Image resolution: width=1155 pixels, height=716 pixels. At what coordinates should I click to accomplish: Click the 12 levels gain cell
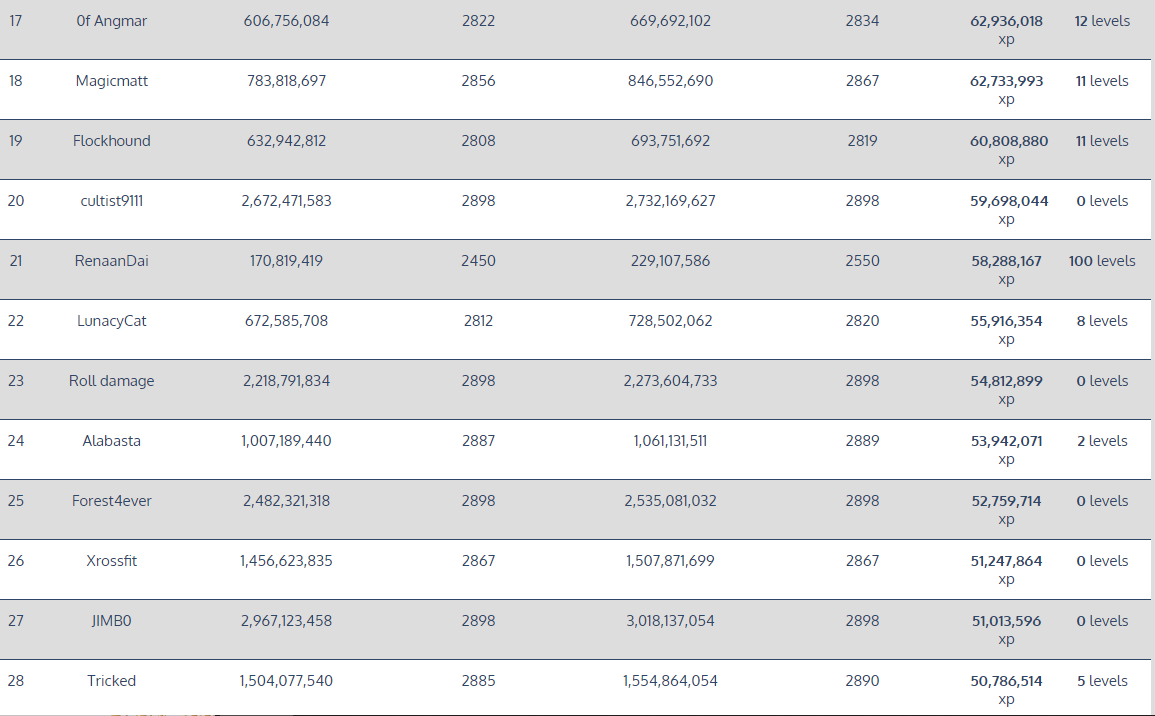1102,21
